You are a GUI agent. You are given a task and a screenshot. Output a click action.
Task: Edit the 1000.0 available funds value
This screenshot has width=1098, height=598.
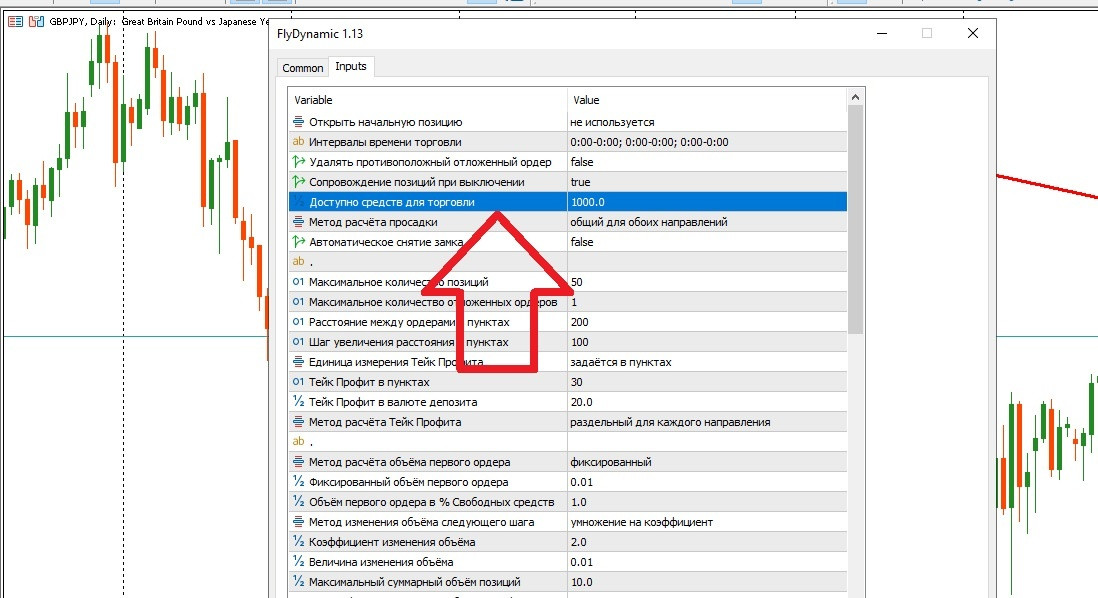pyautogui.click(x=707, y=202)
